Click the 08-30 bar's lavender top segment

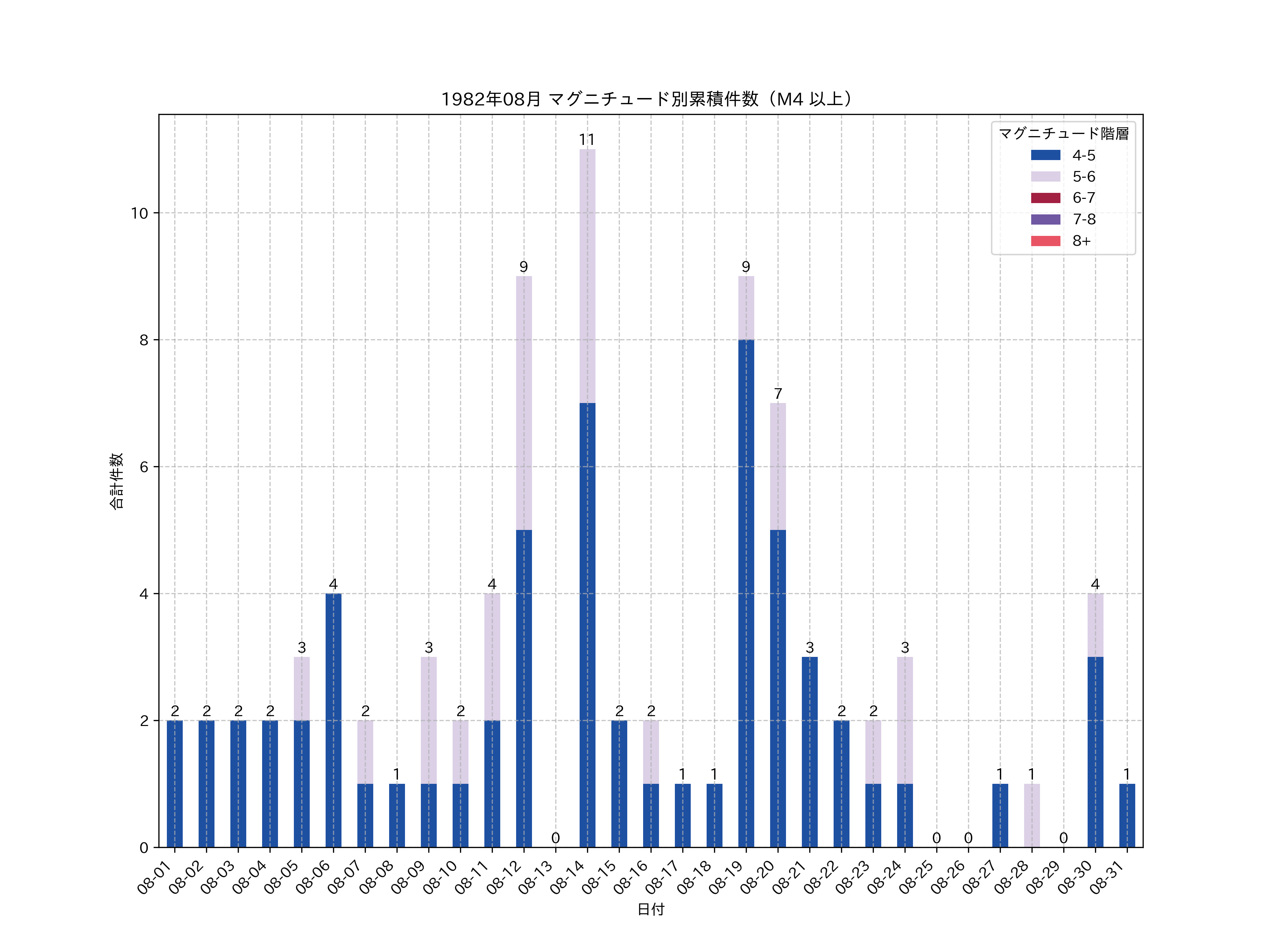coord(1095,625)
